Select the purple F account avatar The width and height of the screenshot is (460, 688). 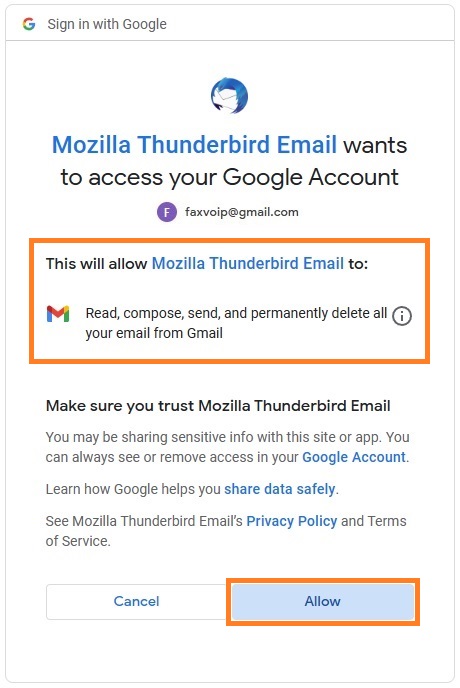[x=167, y=212]
